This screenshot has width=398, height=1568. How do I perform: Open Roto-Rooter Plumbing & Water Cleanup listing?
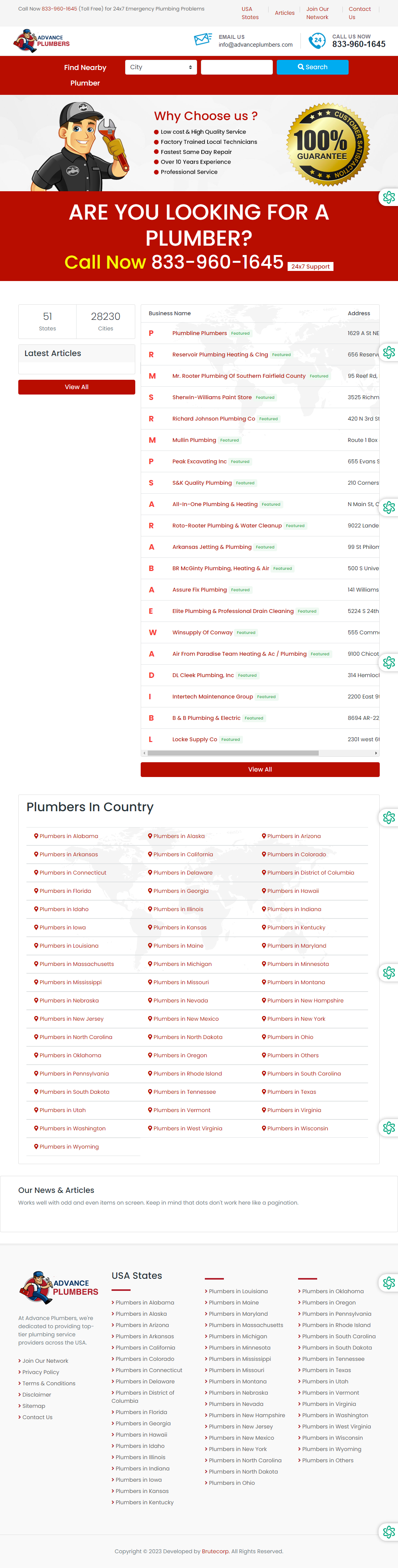[227, 525]
